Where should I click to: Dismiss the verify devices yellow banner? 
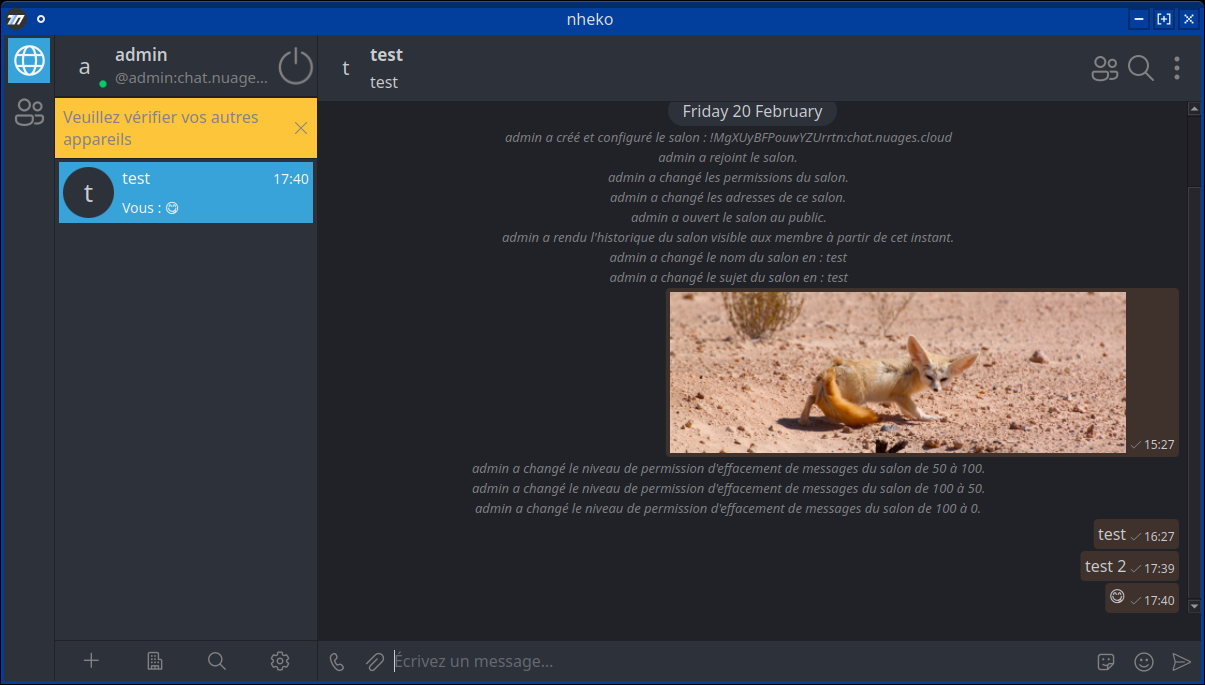[301, 128]
